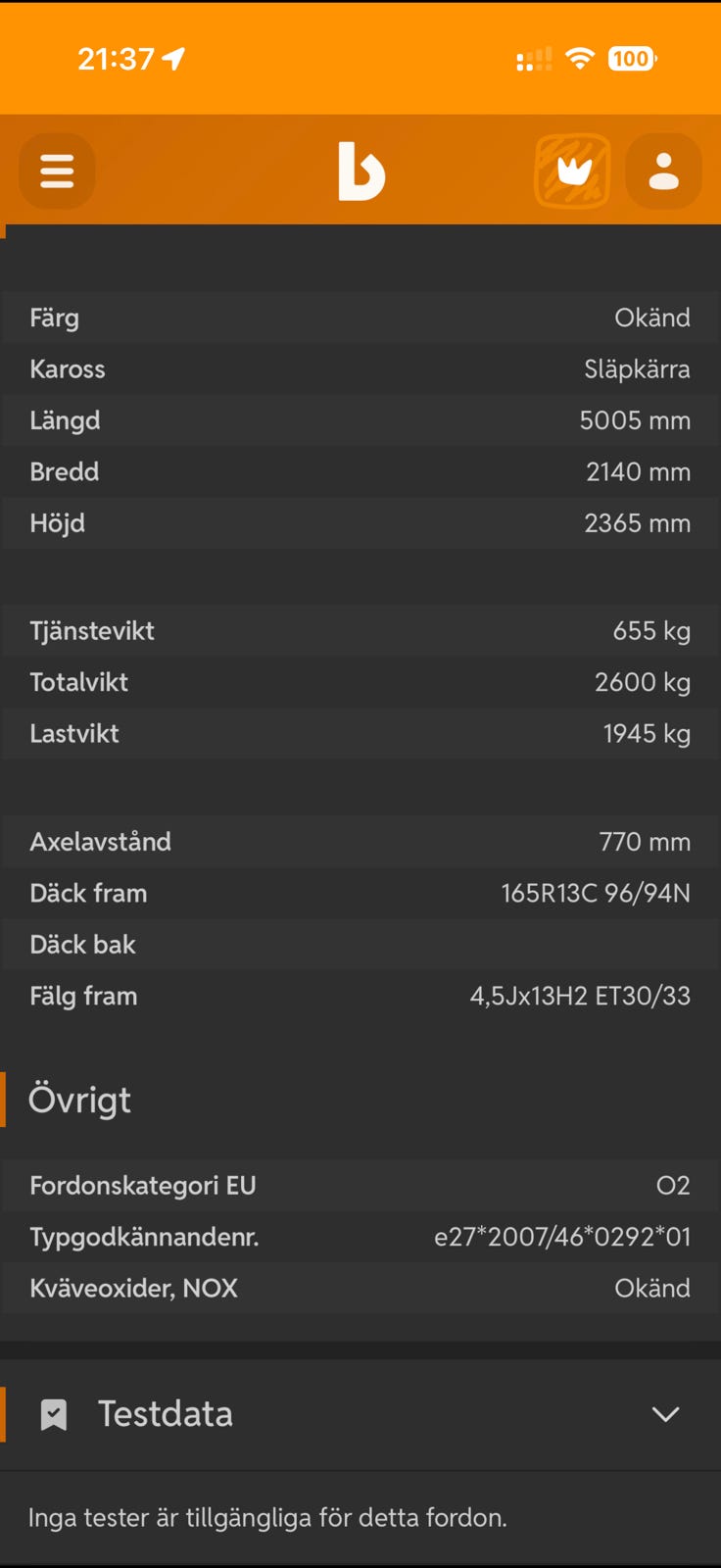Tap the Axelavstånd 770 mm value
This screenshot has width=721, height=1568.
tap(645, 842)
